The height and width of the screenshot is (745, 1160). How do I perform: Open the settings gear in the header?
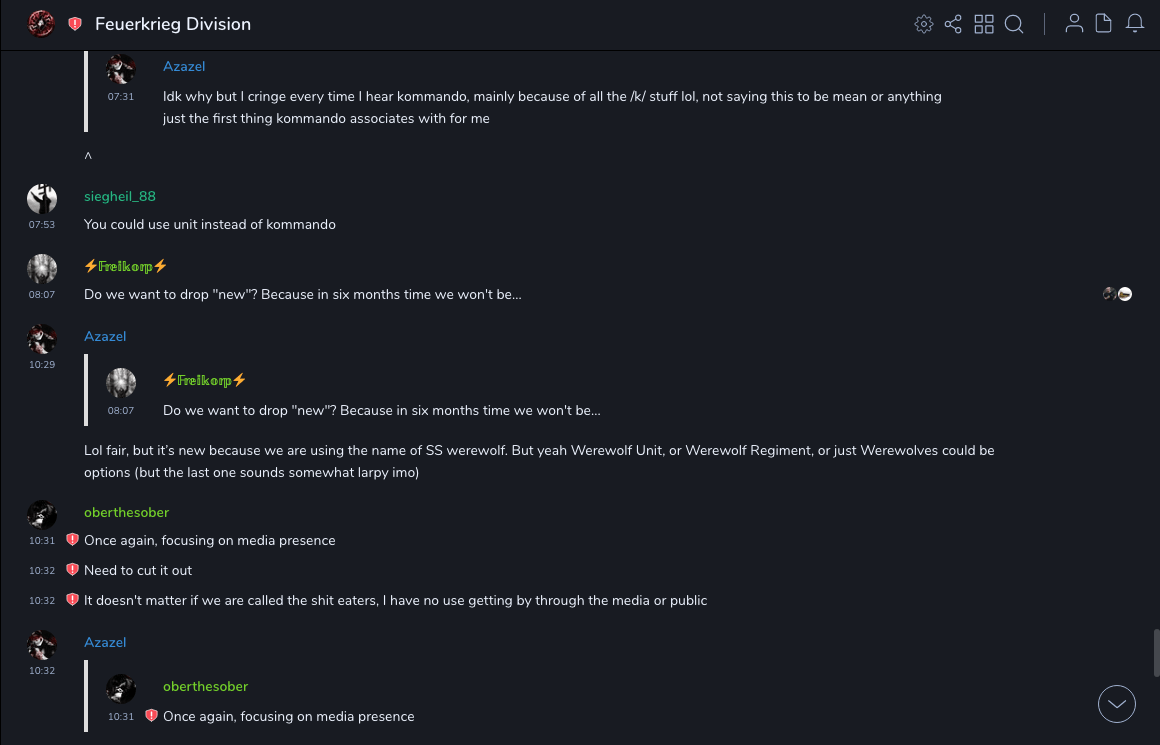point(924,24)
